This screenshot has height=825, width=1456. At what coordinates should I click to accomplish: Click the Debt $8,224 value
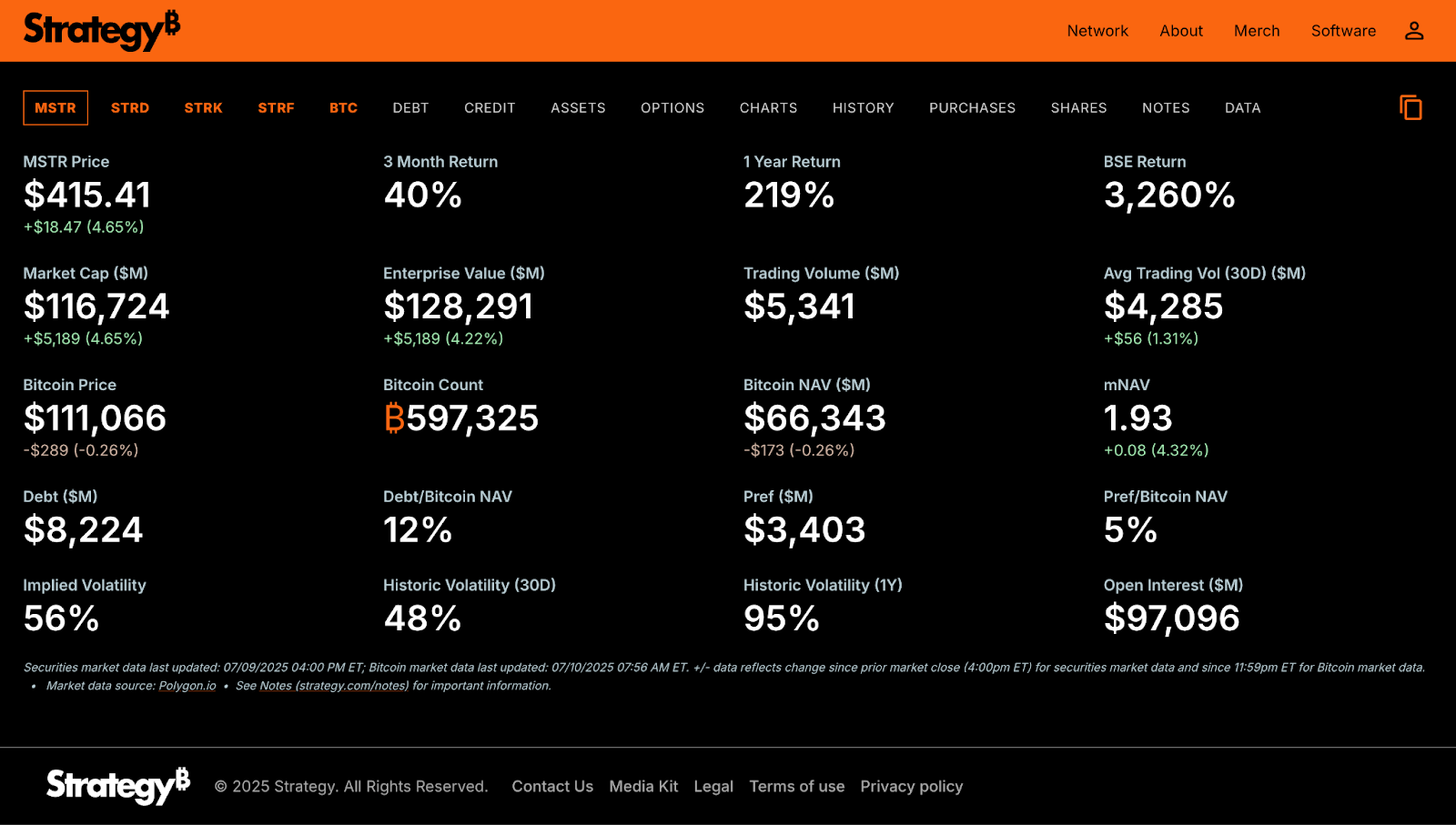point(83,530)
